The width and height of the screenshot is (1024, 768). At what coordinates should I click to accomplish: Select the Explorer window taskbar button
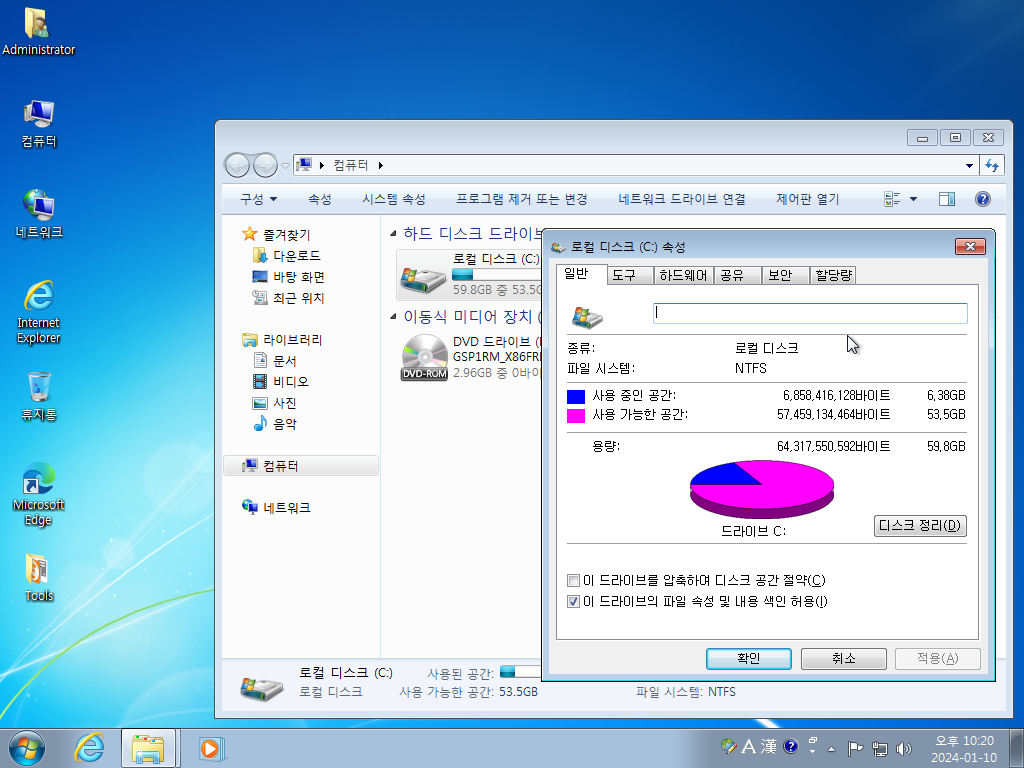pyautogui.click(x=148, y=748)
